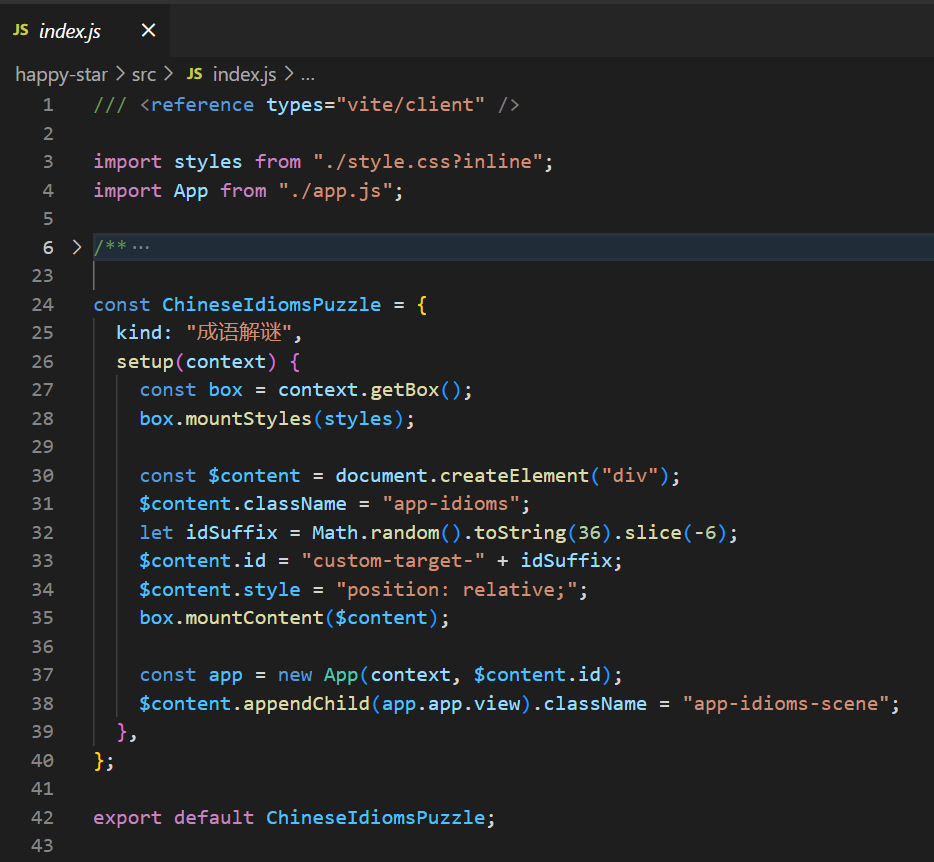Image resolution: width=934 pixels, height=862 pixels.
Task: Click line number 1 in the gutter
Action: [x=48, y=105]
